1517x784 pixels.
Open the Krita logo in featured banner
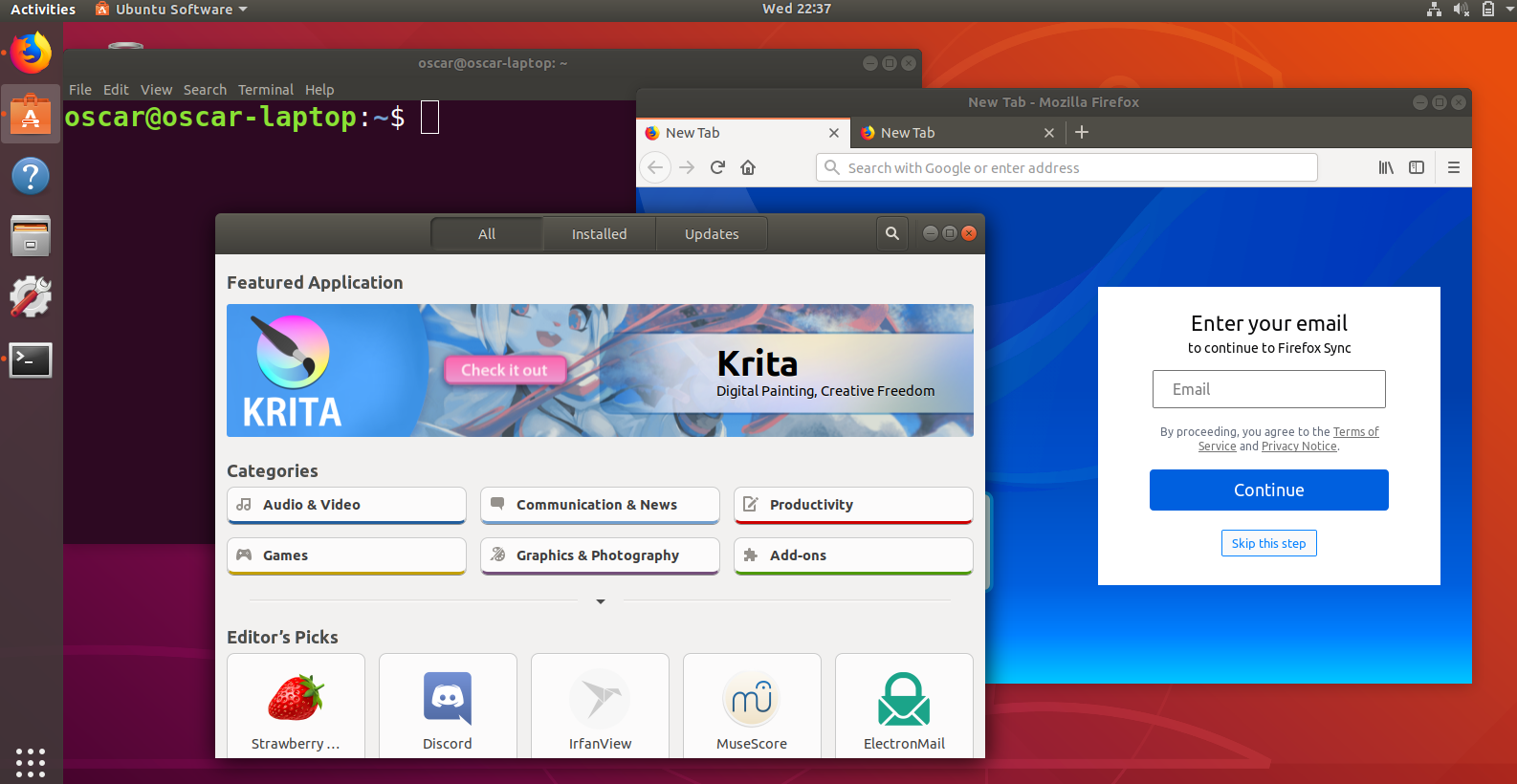click(x=293, y=371)
